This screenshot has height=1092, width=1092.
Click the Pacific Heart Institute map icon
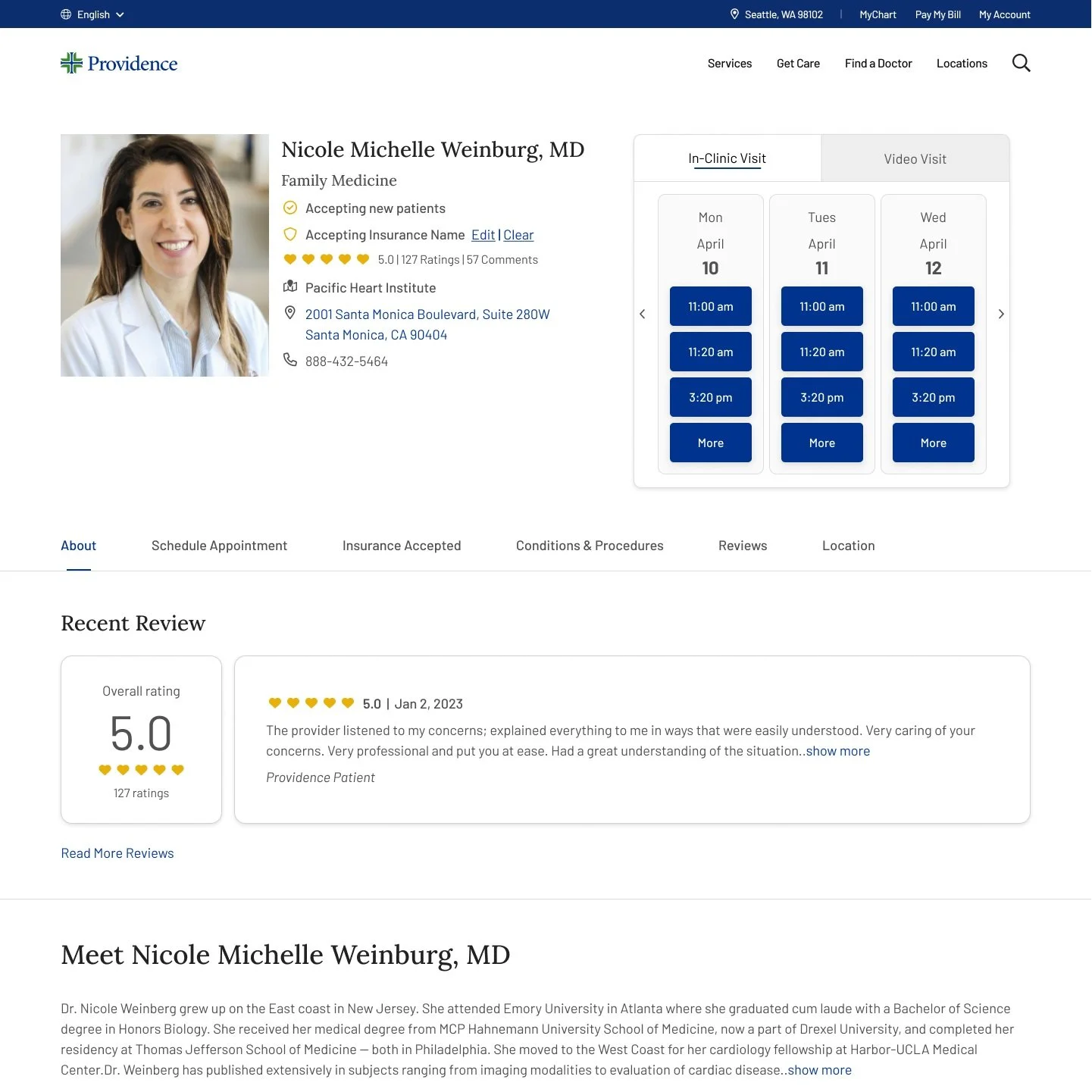[x=289, y=286]
